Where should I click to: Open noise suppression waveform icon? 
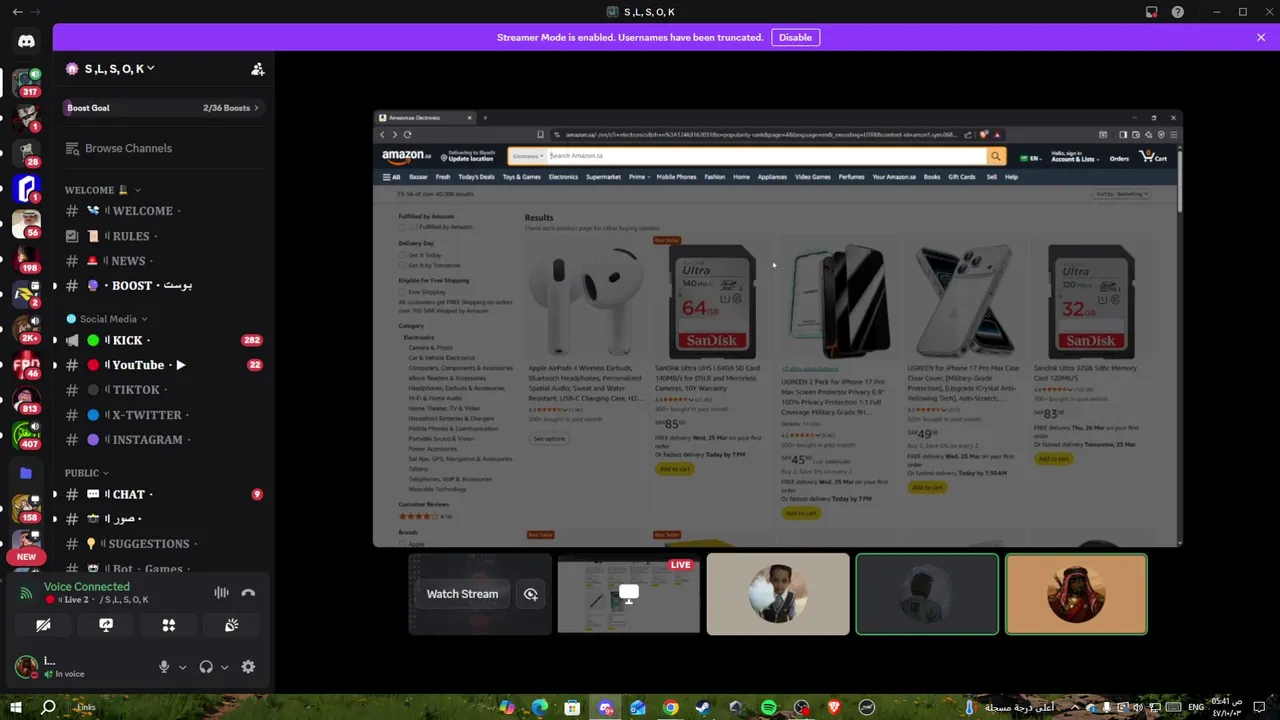[x=221, y=593]
